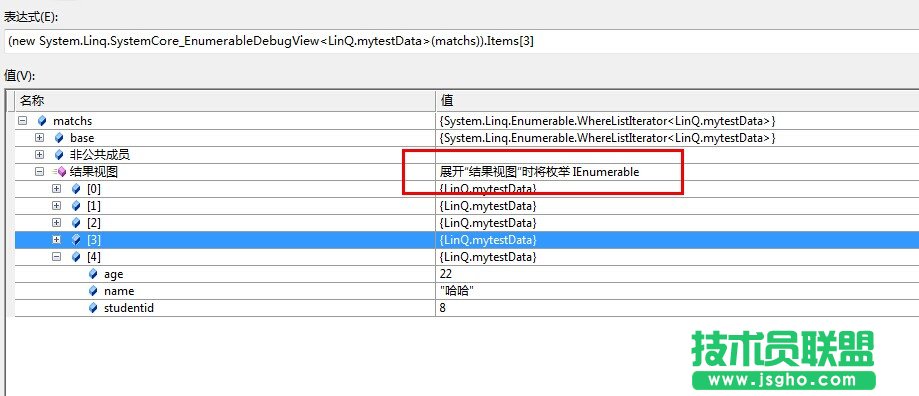Image resolution: width=919 pixels, height=396 pixels.
Task: Click the matchs variable cube icon
Action: point(41,121)
